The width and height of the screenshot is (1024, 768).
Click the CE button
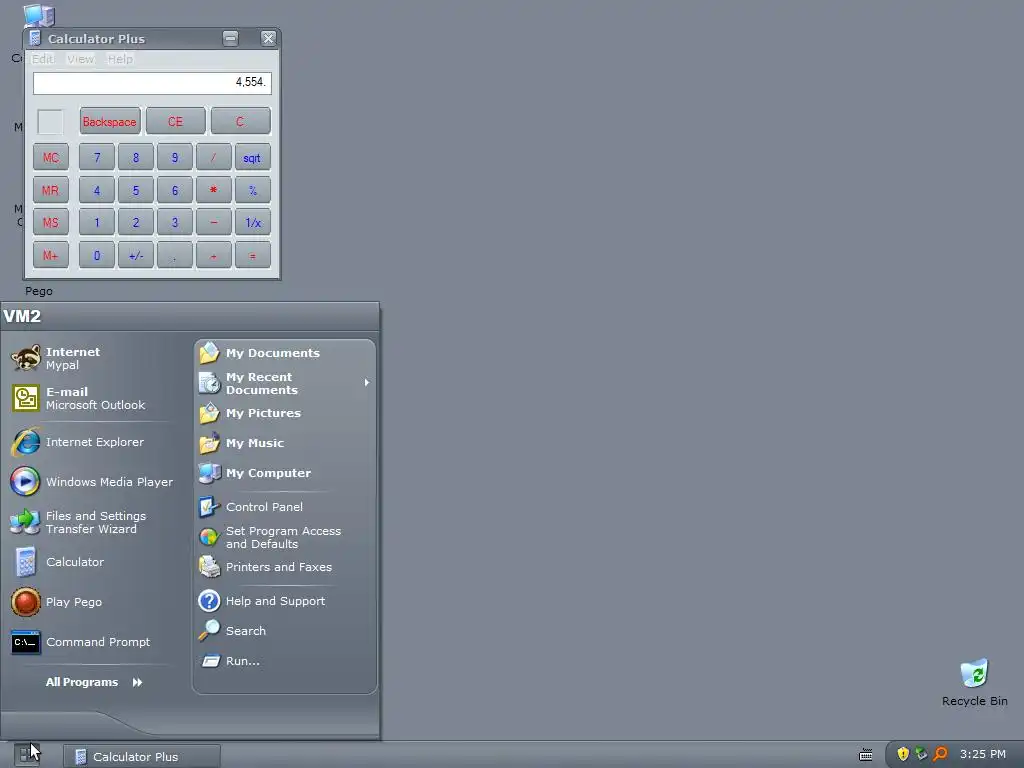pos(175,121)
